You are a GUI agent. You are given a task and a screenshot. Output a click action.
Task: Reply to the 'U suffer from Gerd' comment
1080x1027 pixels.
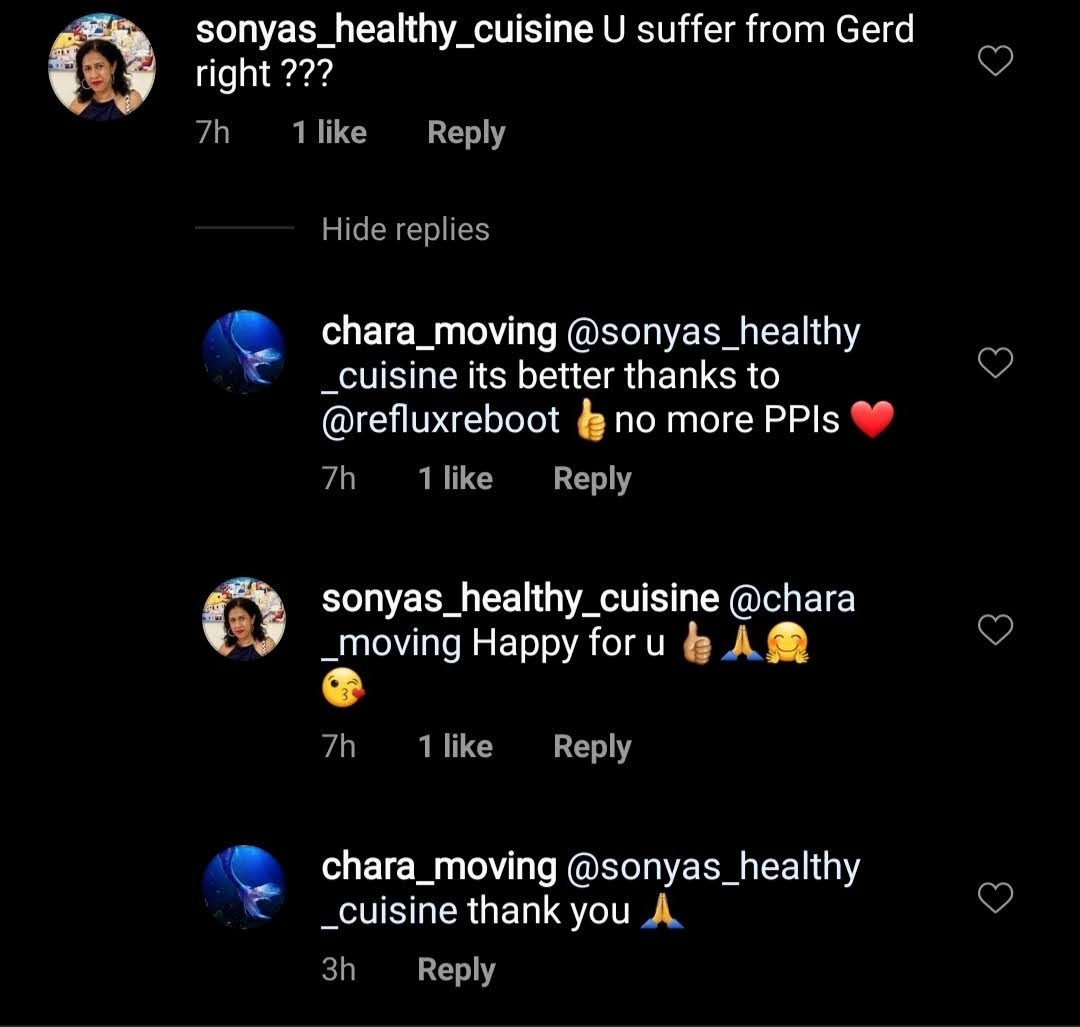coord(466,133)
